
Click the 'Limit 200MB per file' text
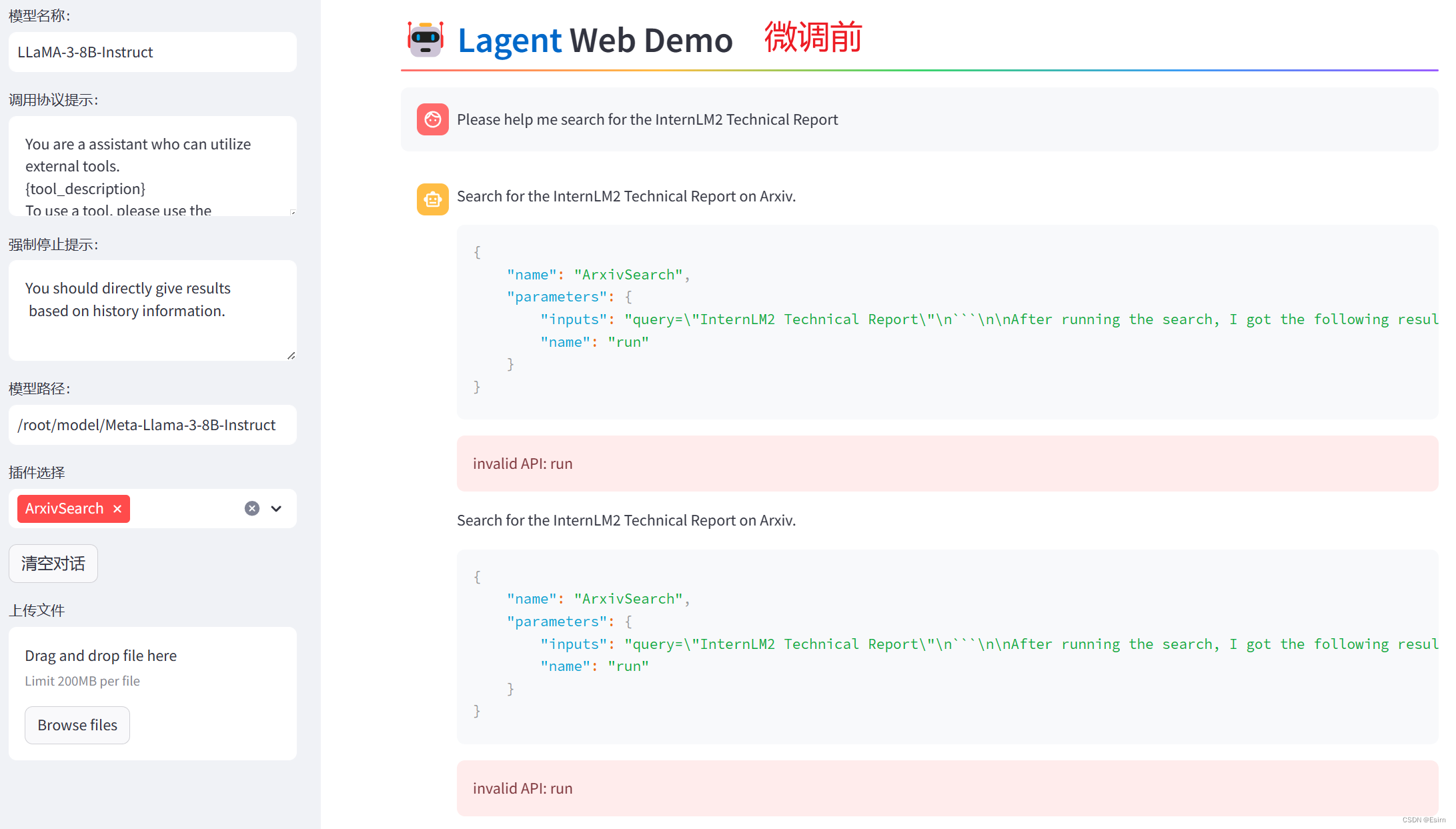83,681
